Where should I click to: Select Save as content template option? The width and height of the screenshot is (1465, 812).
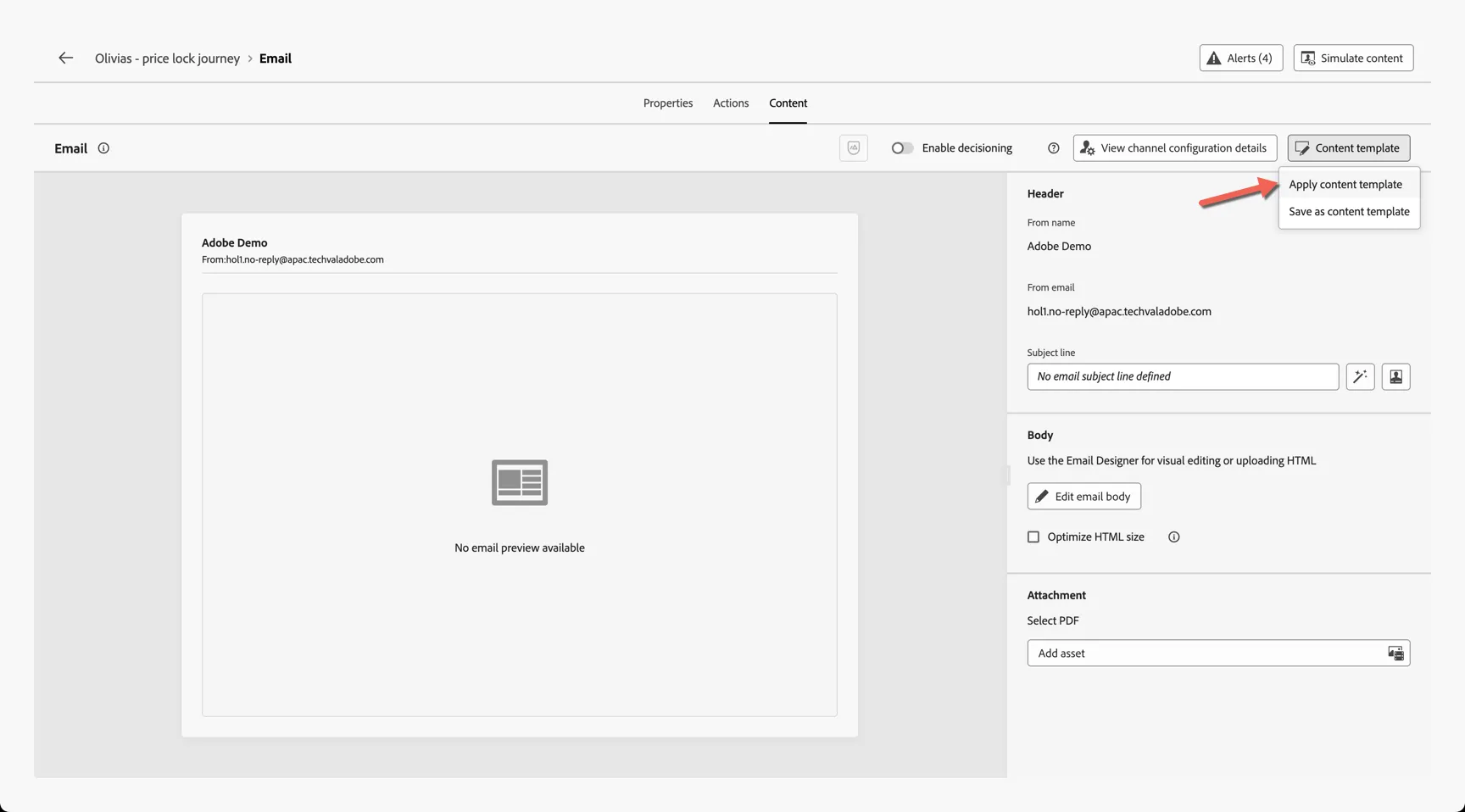click(x=1349, y=212)
